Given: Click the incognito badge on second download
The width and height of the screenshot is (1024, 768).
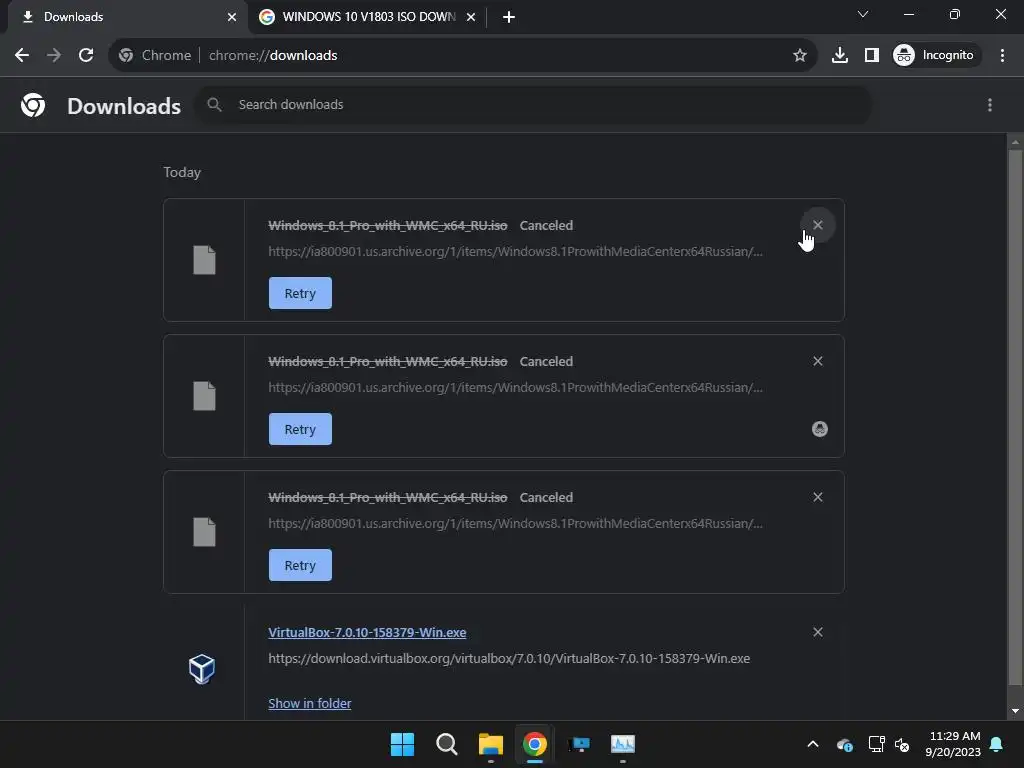Looking at the screenshot, I should [820, 429].
